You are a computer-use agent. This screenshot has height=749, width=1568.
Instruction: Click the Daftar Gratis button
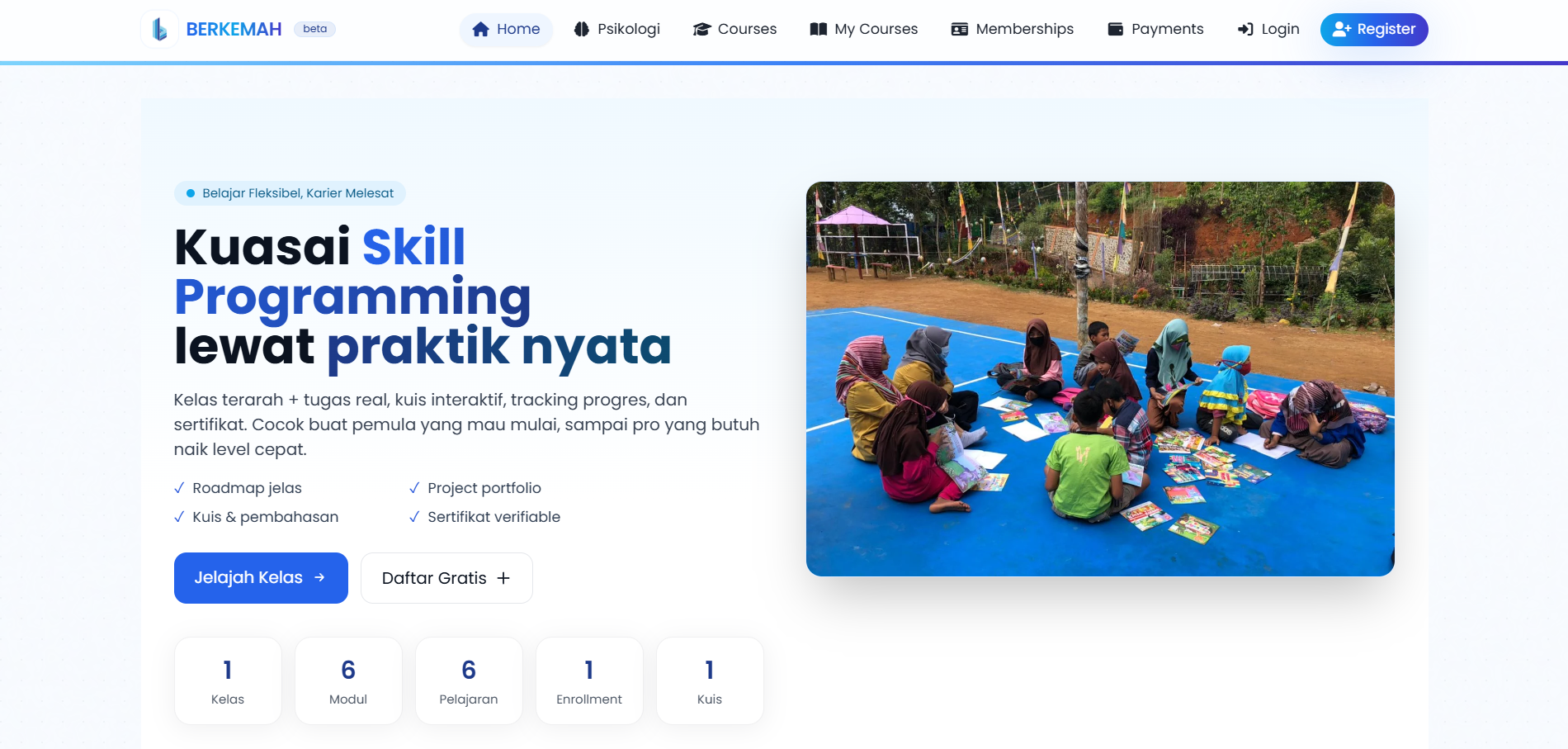coord(446,578)
